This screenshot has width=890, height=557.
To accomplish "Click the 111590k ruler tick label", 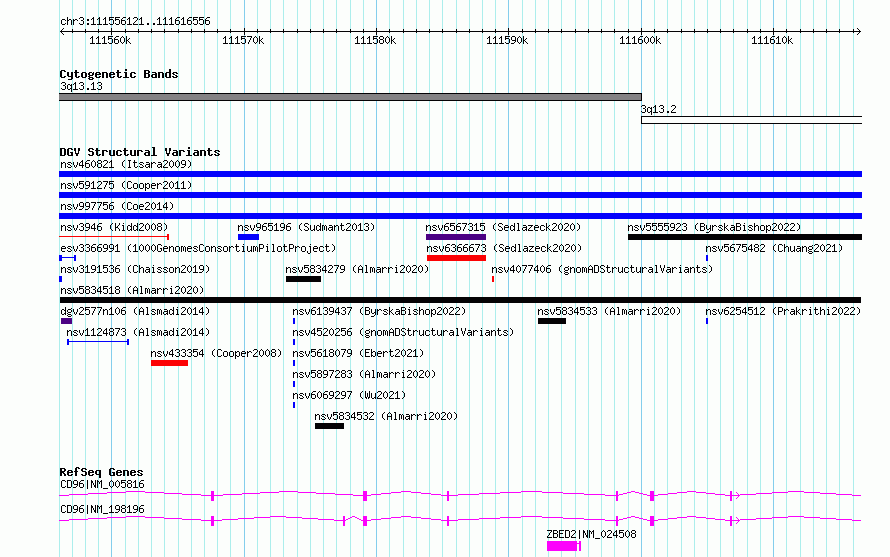I will pyautogui.click(x=507, y=40).
